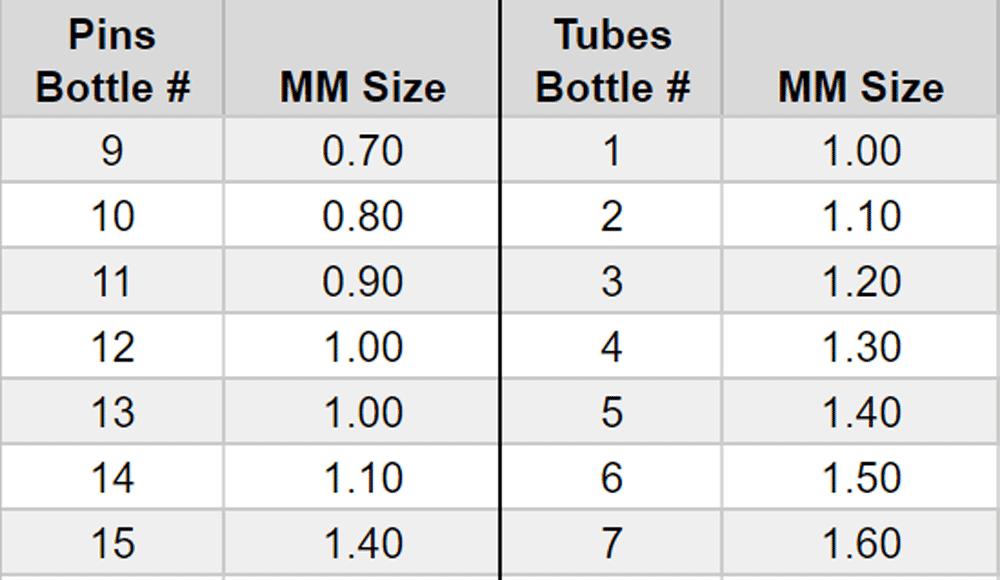This screenshot has height=580, width=1000.
Task: Click the MM Size header for Pins
Action: point(362,87)
